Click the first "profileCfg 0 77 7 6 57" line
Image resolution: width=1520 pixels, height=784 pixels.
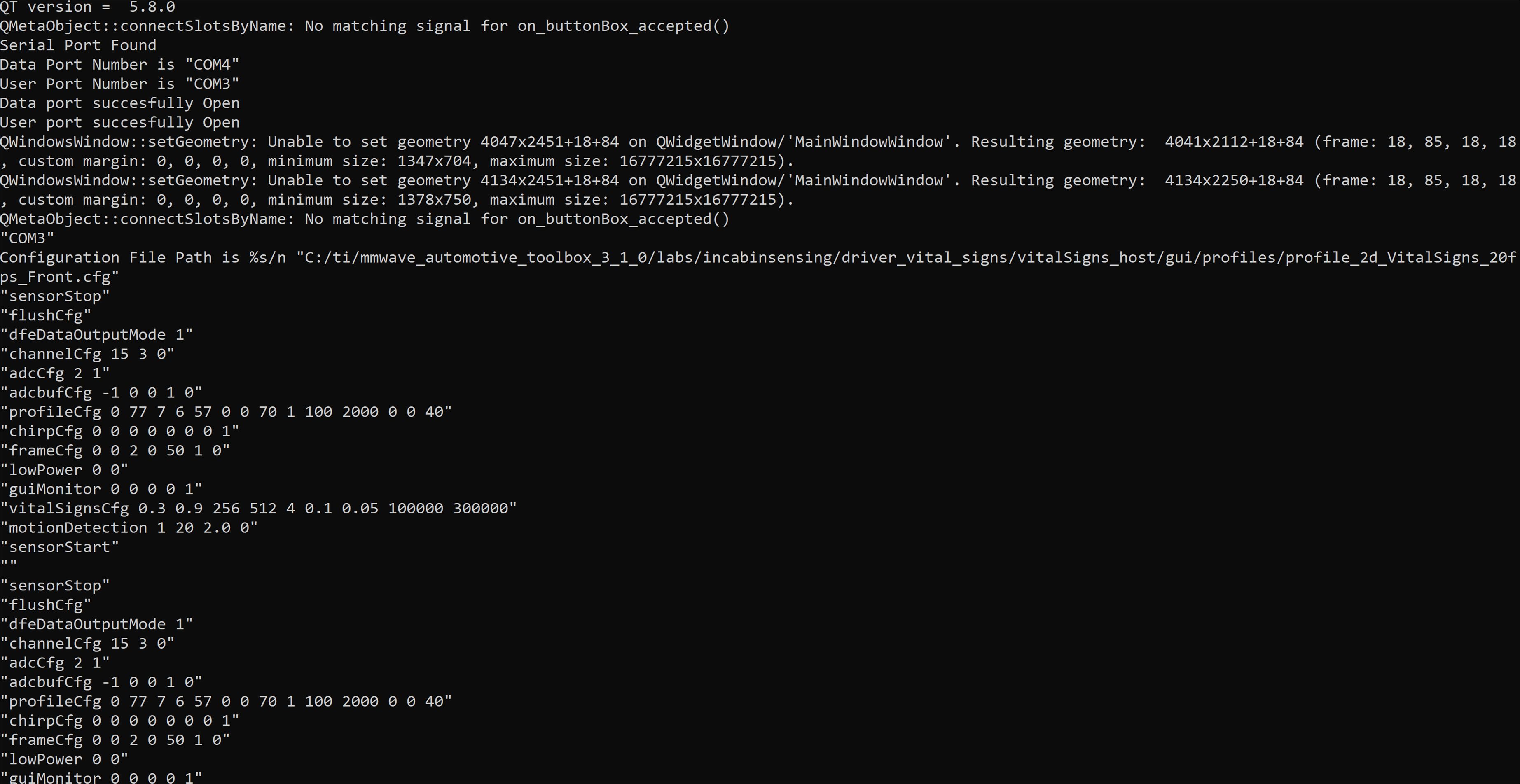[226, 412]
